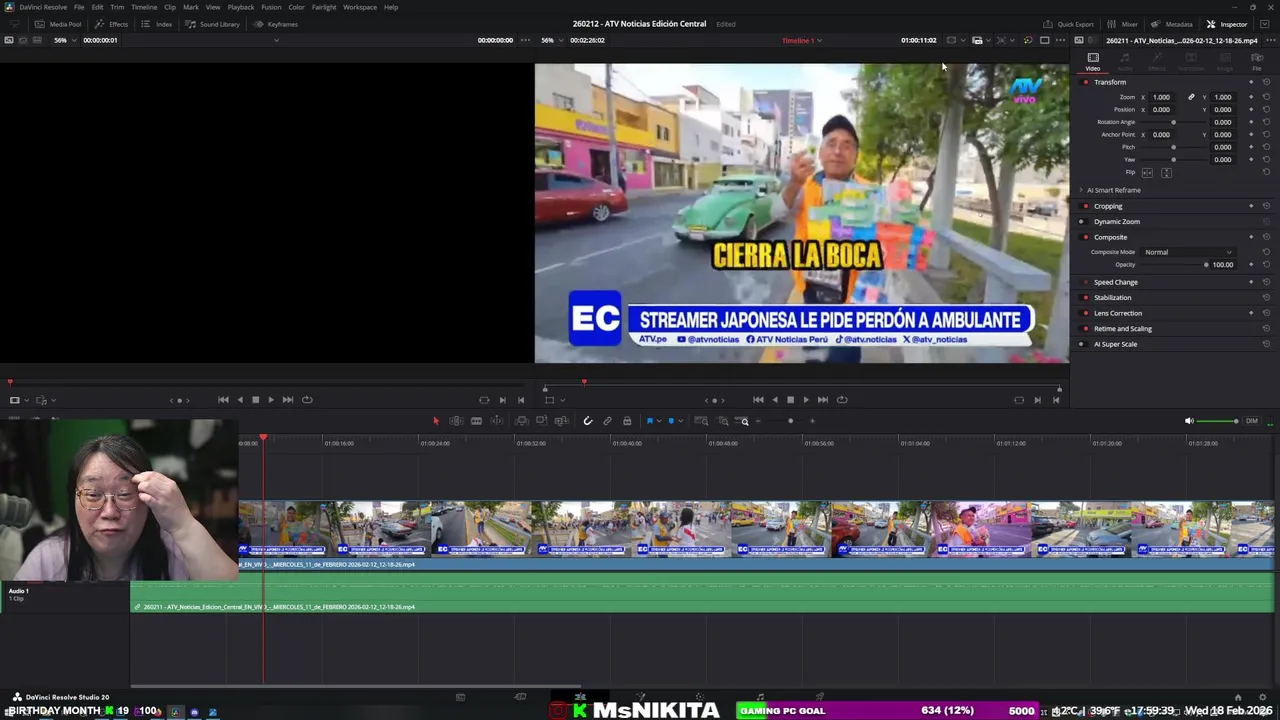Viewport: 1280px width, 720px height.
Task: Toggle the Lens Correction enable switch
Action: point(1086,313)
